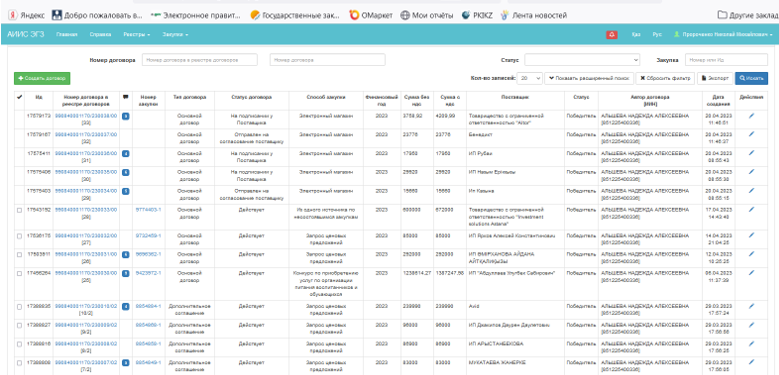
Task: Expand the Закупки menu
Action: 176,35
